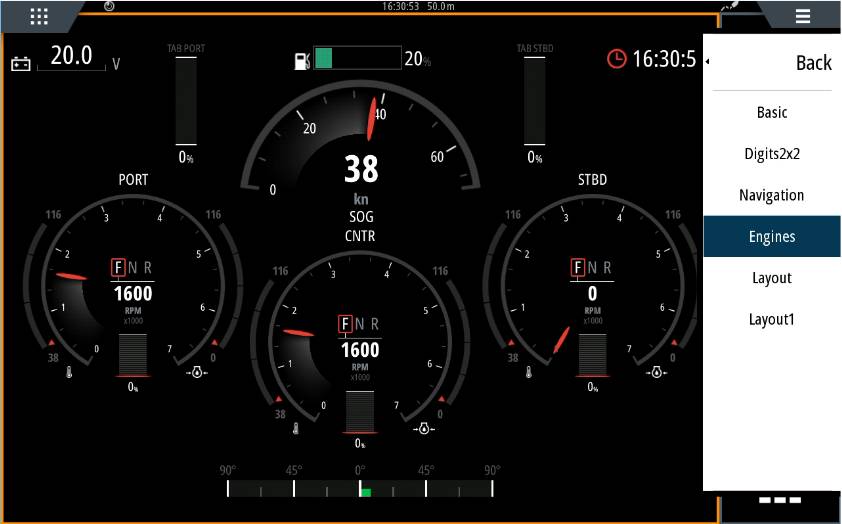842x524 pixels.
Task: Tap the red clock icon
Action: tap(617, 59)
